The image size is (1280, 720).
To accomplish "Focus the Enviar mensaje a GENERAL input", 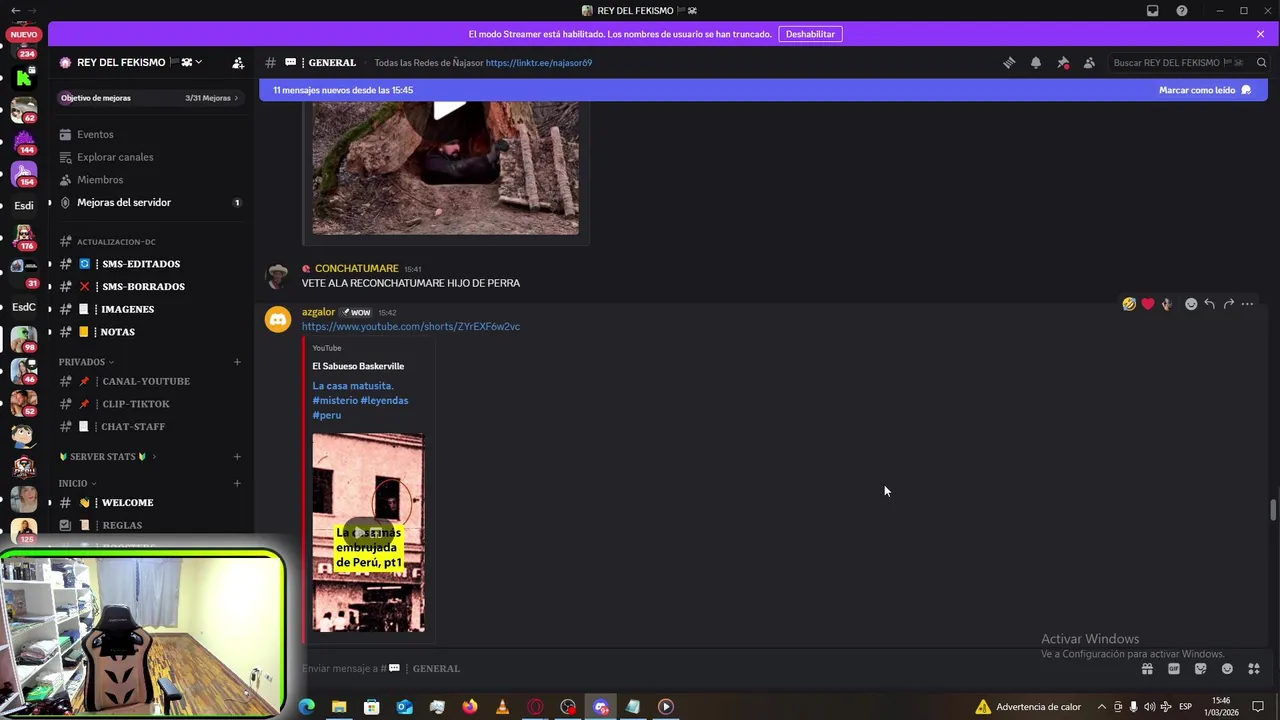I will tap(700, 668).
